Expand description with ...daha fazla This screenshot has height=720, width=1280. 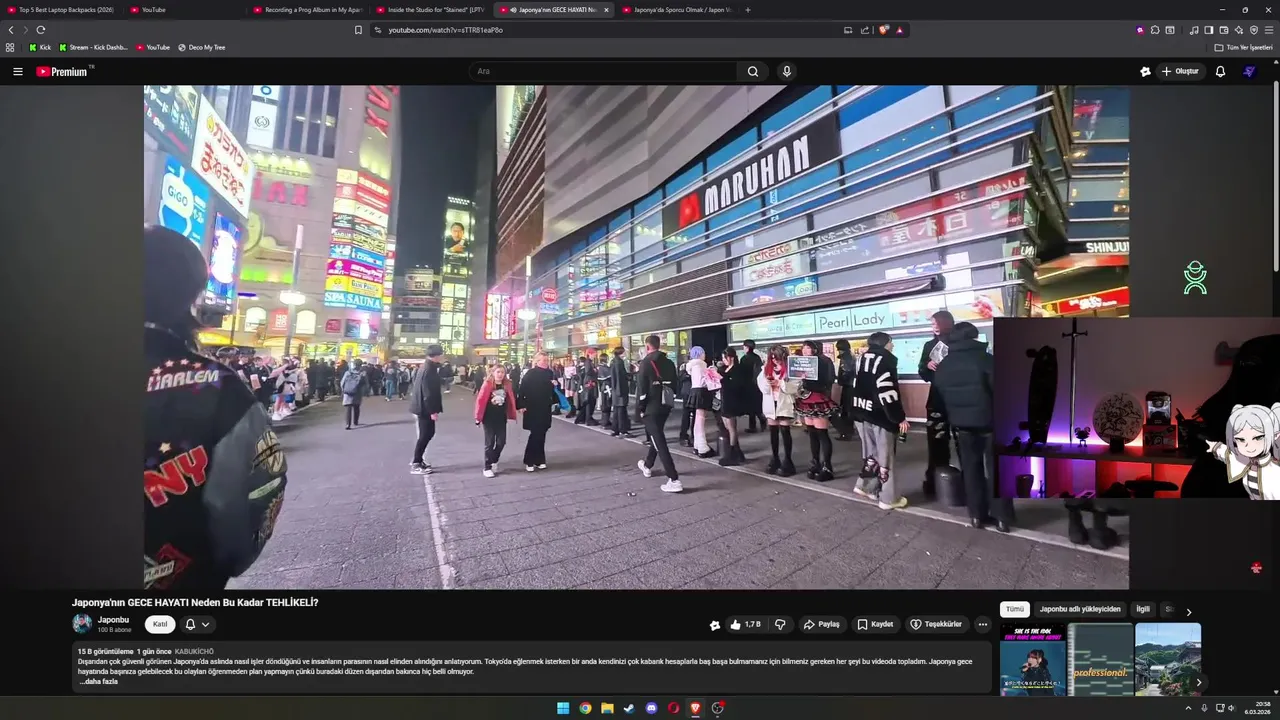(x=99, y=681)
